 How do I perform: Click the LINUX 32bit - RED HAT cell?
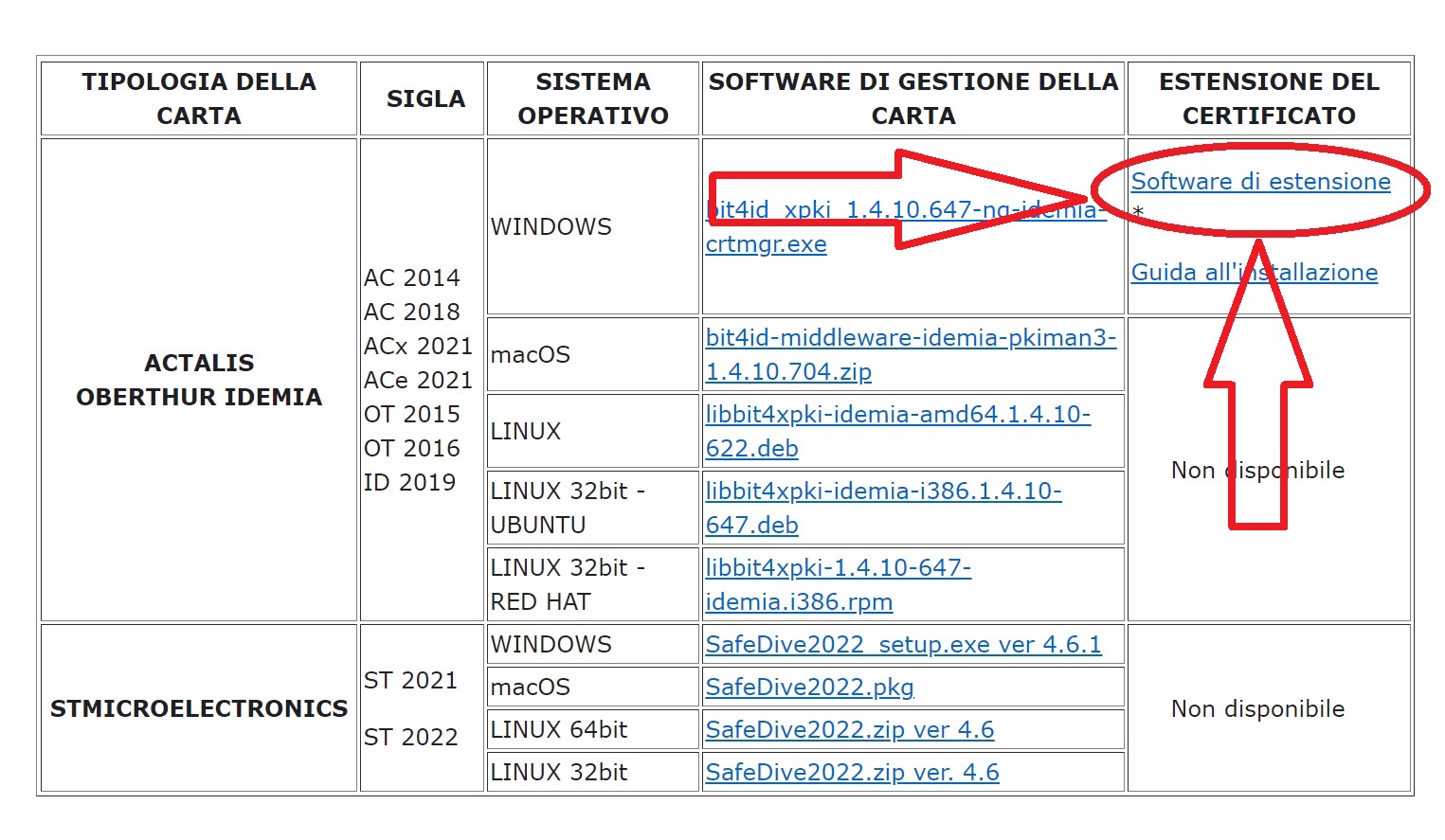pos(567,584)
